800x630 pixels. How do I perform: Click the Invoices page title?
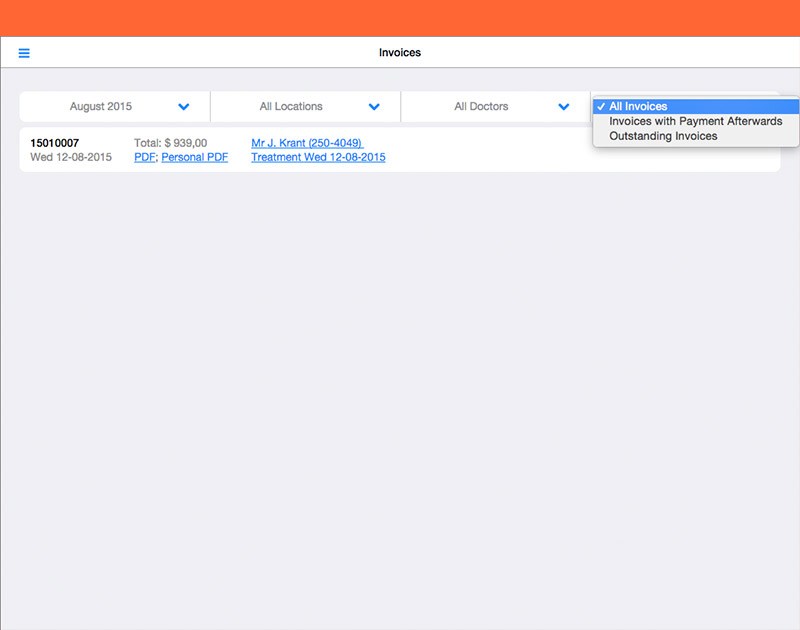click(400, 53)
